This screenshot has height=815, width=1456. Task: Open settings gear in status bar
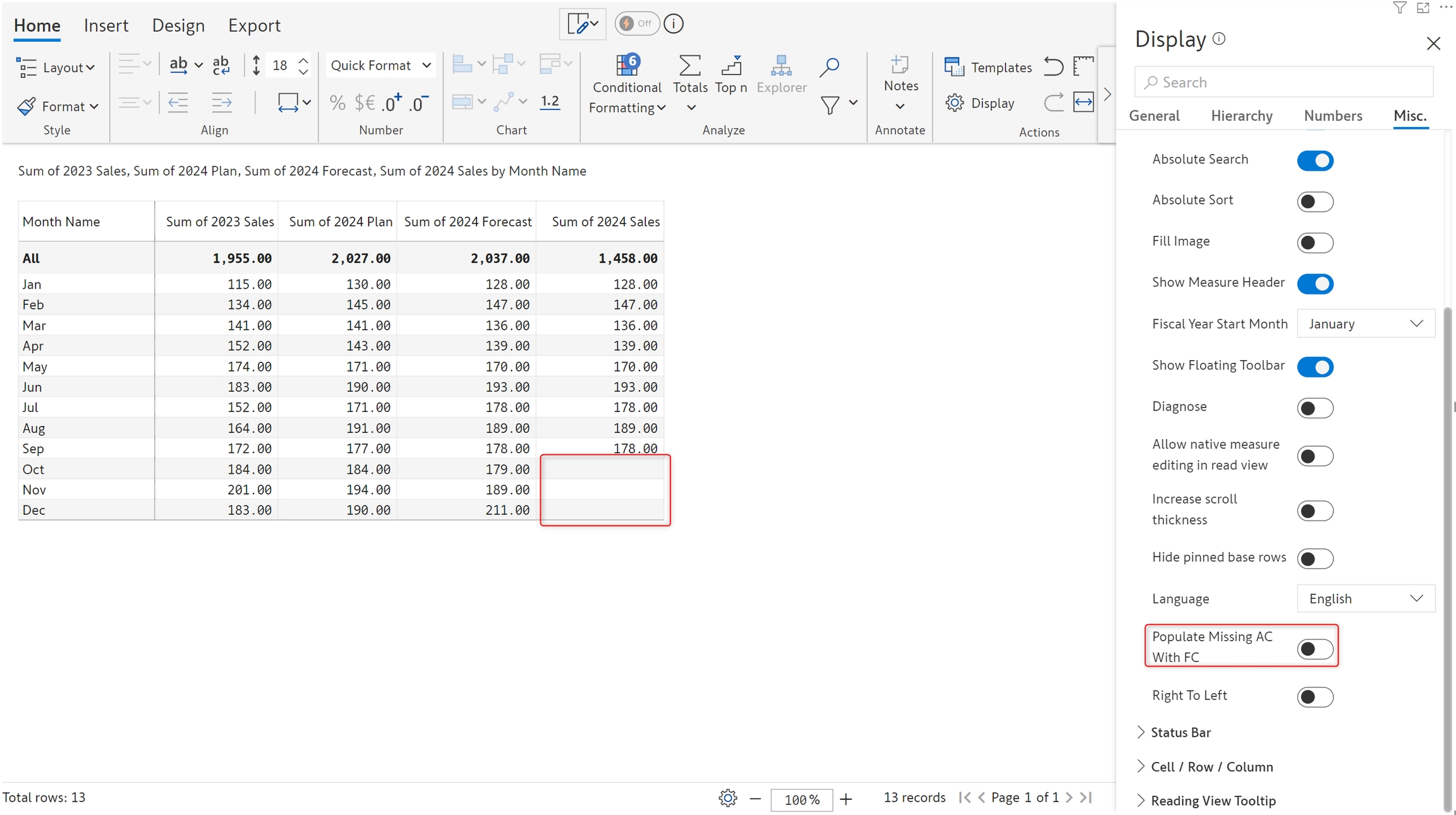[727, 798]
